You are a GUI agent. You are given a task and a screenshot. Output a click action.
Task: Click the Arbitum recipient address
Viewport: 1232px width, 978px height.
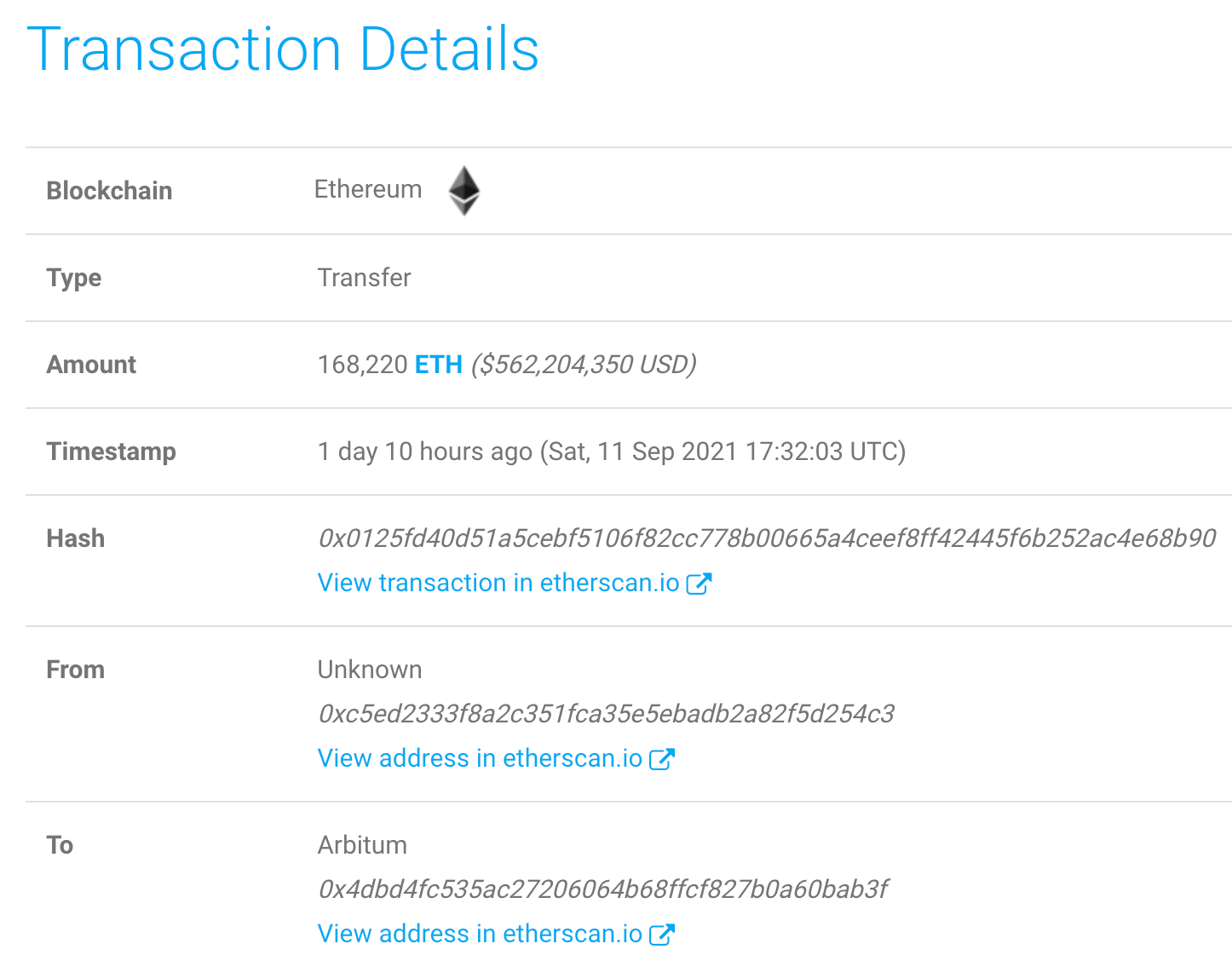point(602,889)
